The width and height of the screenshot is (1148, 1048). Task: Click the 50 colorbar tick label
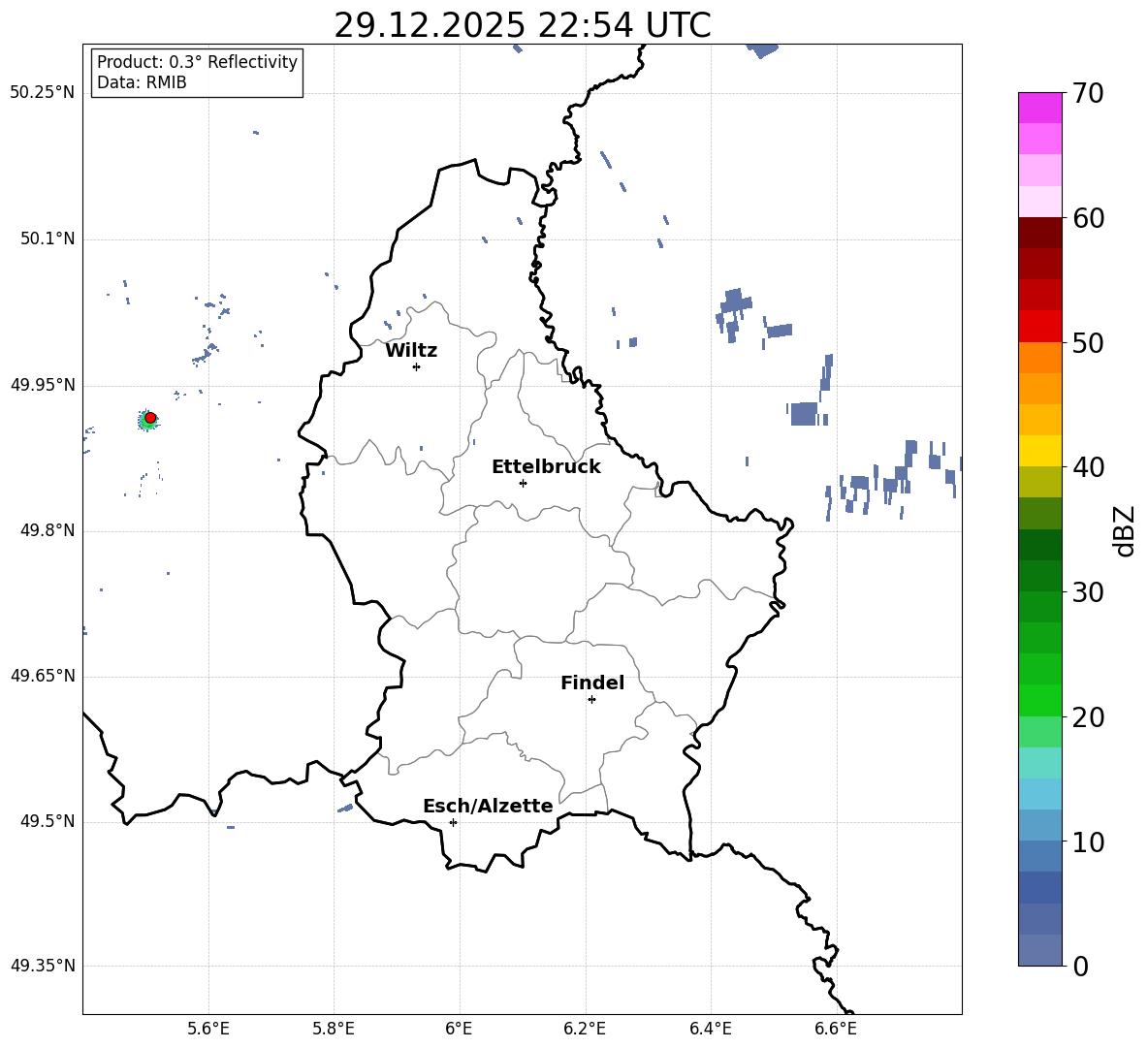[x=1088, y=343]
